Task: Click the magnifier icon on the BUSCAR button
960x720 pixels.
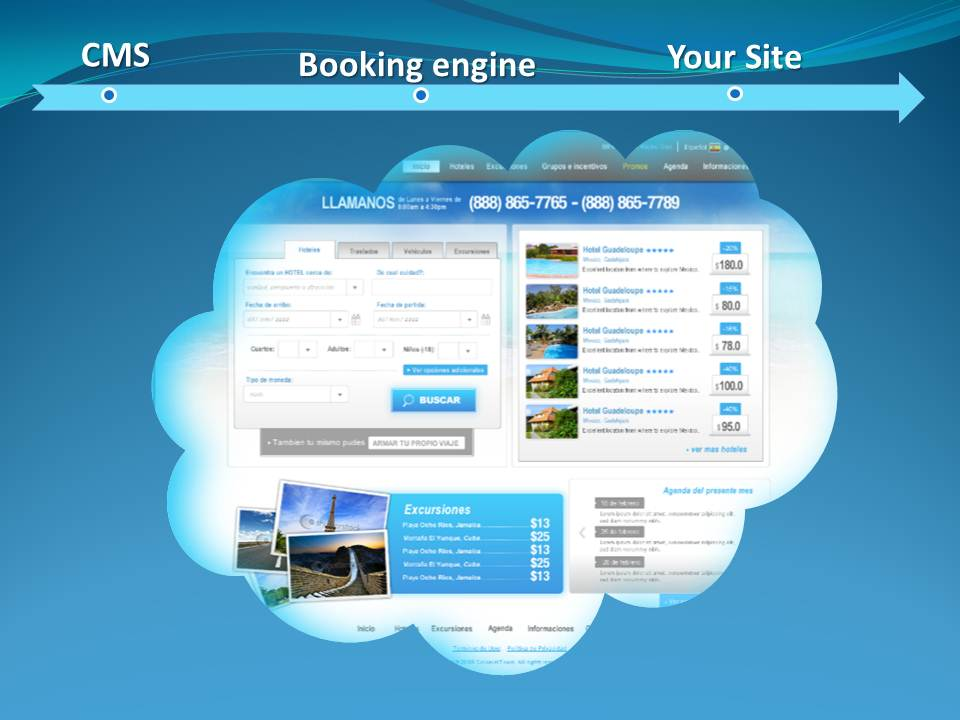Action: [407, 400]
